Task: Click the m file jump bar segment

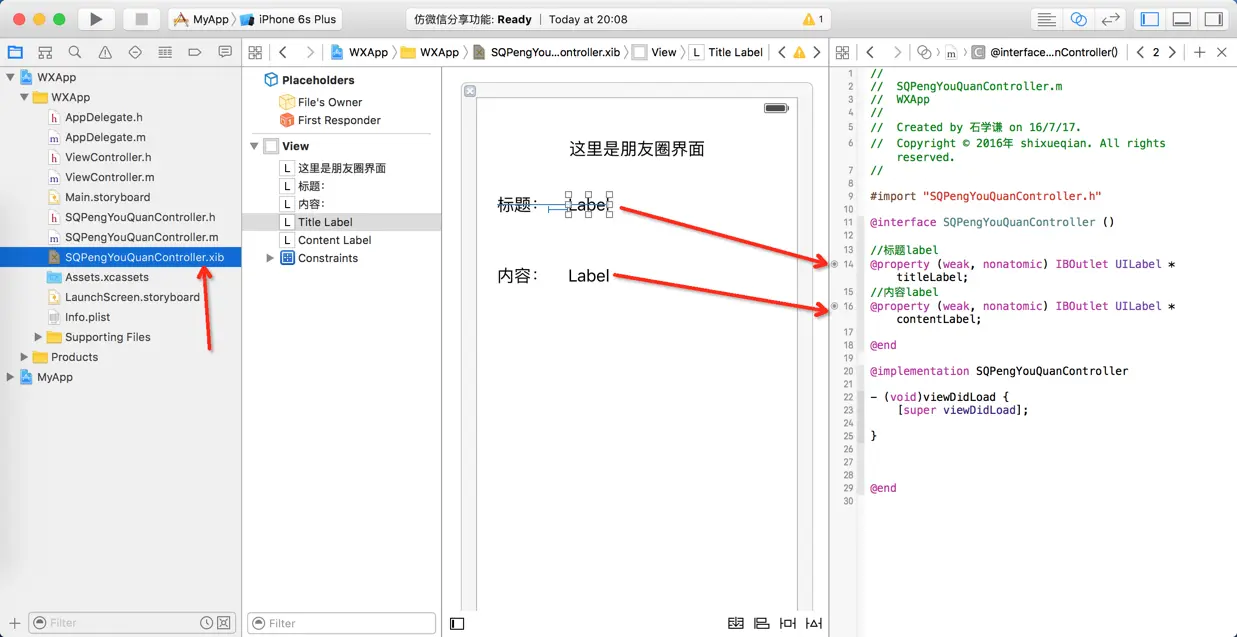Action: pyautogui.click(x=951, y=53)
